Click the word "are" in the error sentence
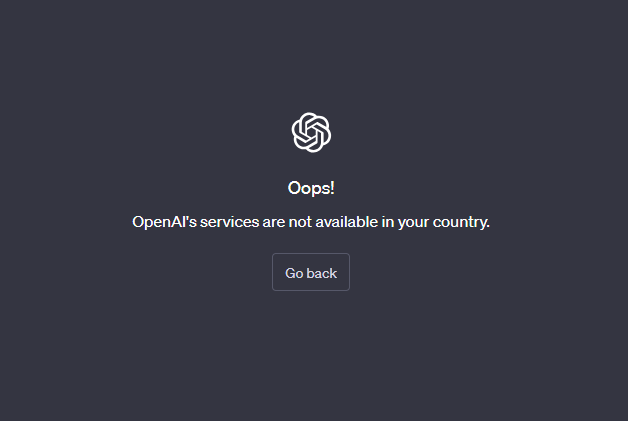Screen dimensions: 628x421 coord(274,223)
